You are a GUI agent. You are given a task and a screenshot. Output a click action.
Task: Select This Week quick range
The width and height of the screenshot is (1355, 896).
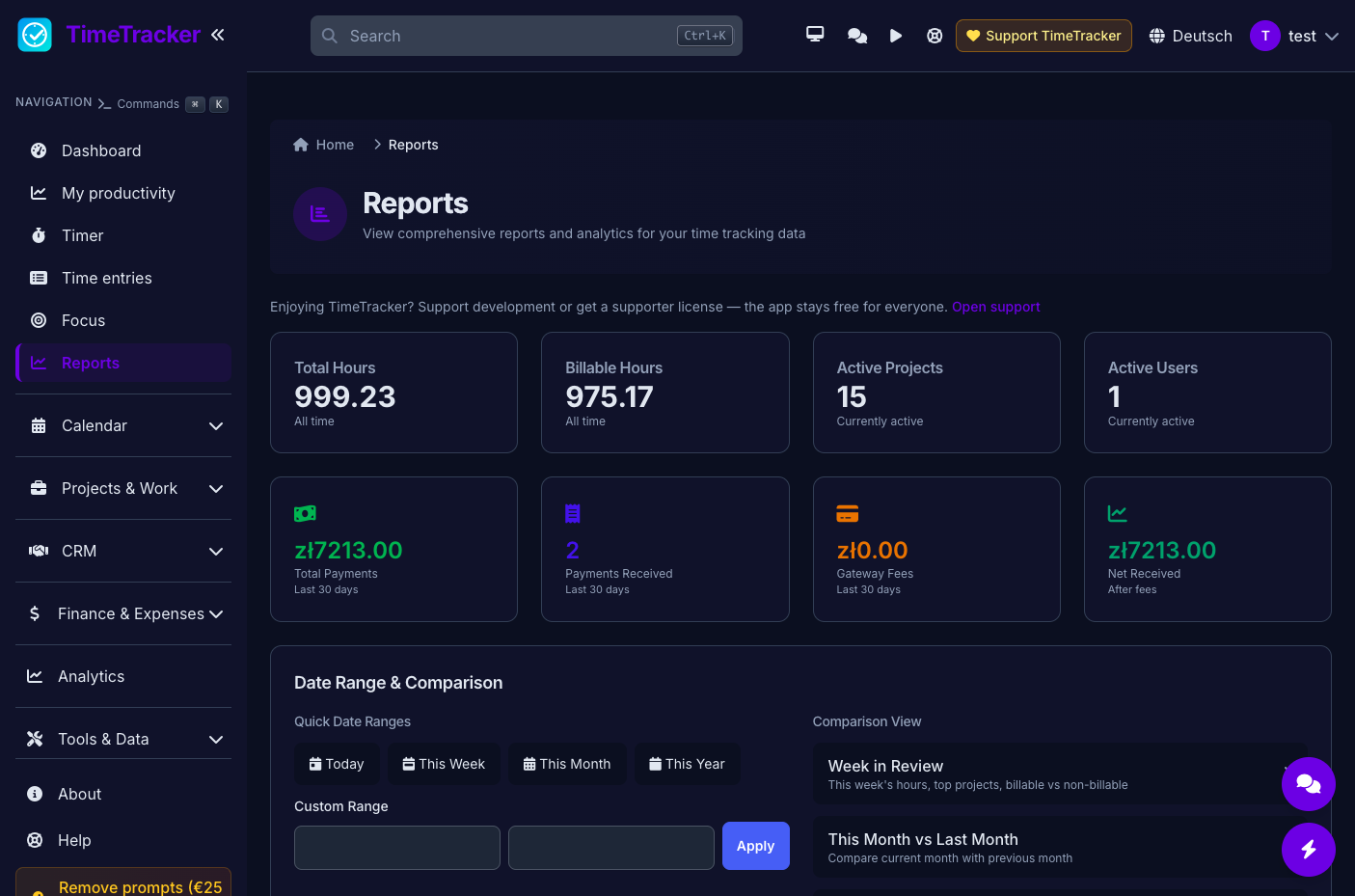[x=445, y=764]
